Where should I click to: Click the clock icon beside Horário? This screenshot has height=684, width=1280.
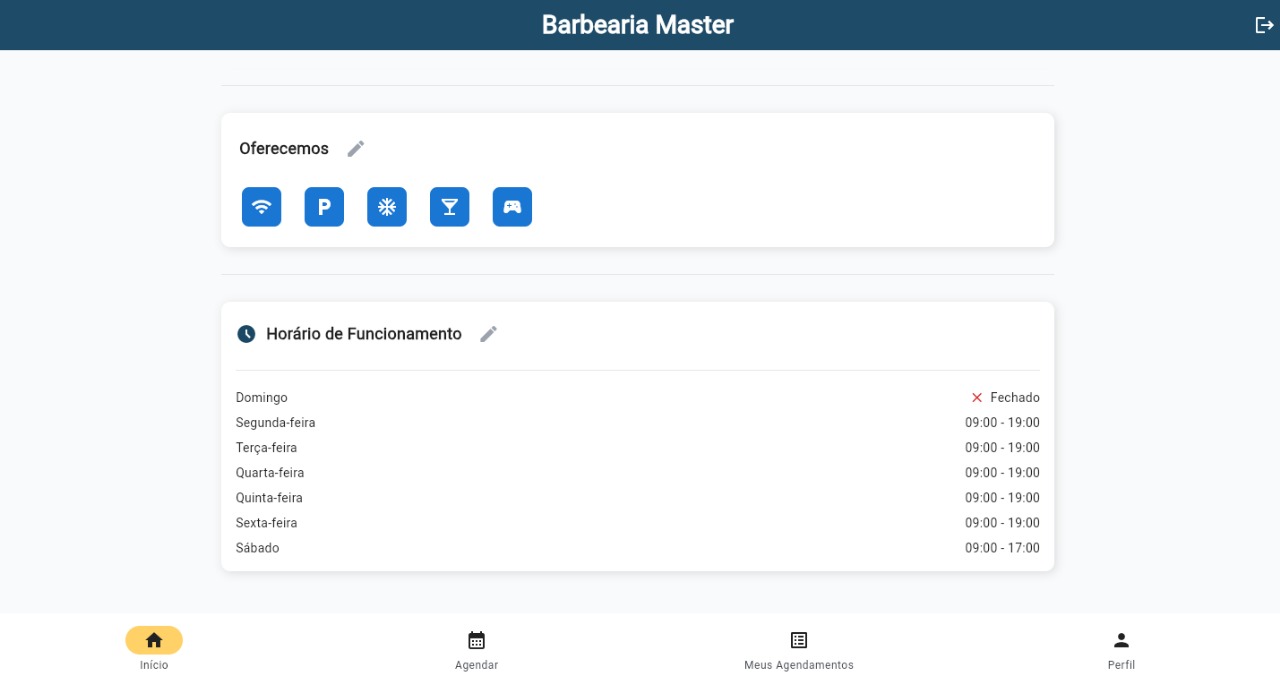pyautogui.click(x=246, y=334)
